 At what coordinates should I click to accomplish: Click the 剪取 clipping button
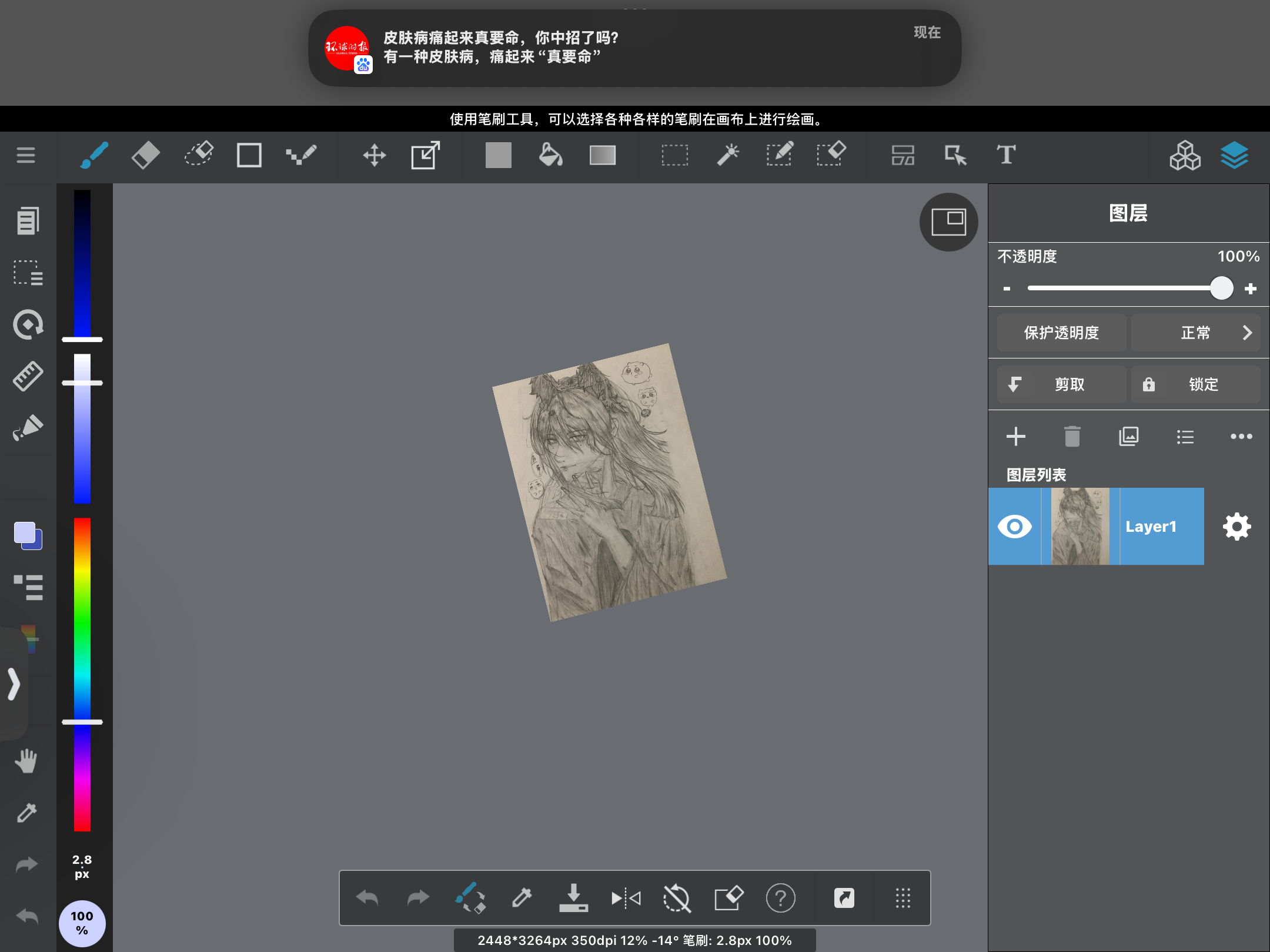tap(1061, 384)
